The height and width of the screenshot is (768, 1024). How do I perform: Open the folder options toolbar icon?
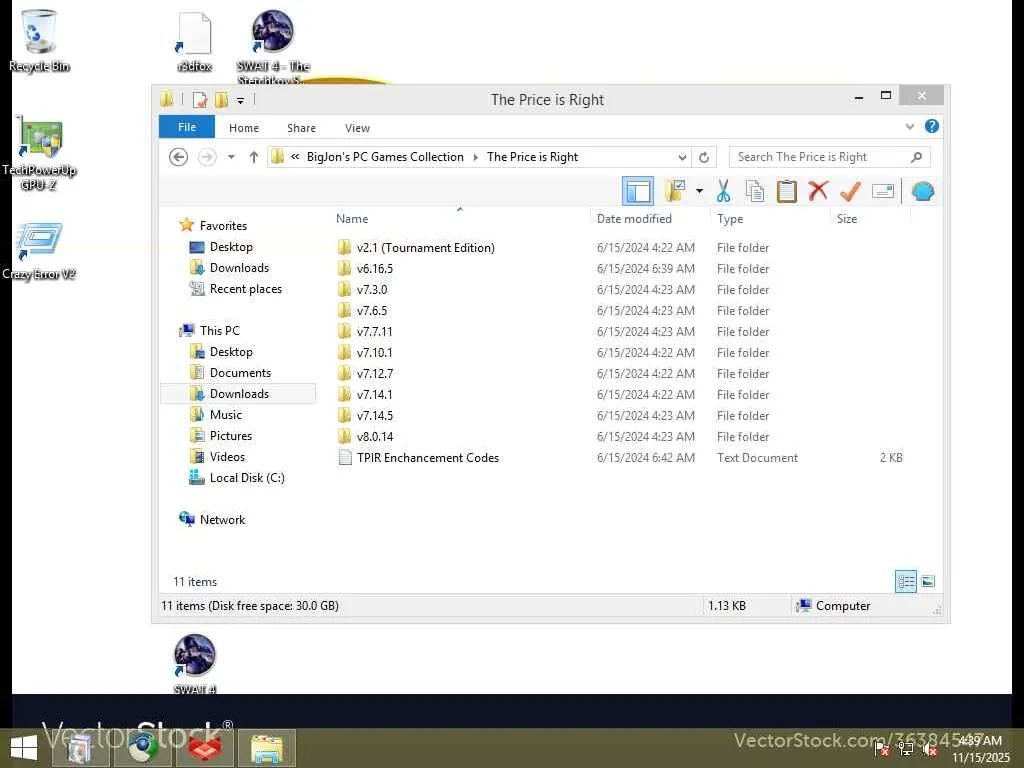(x=675, y=191)
